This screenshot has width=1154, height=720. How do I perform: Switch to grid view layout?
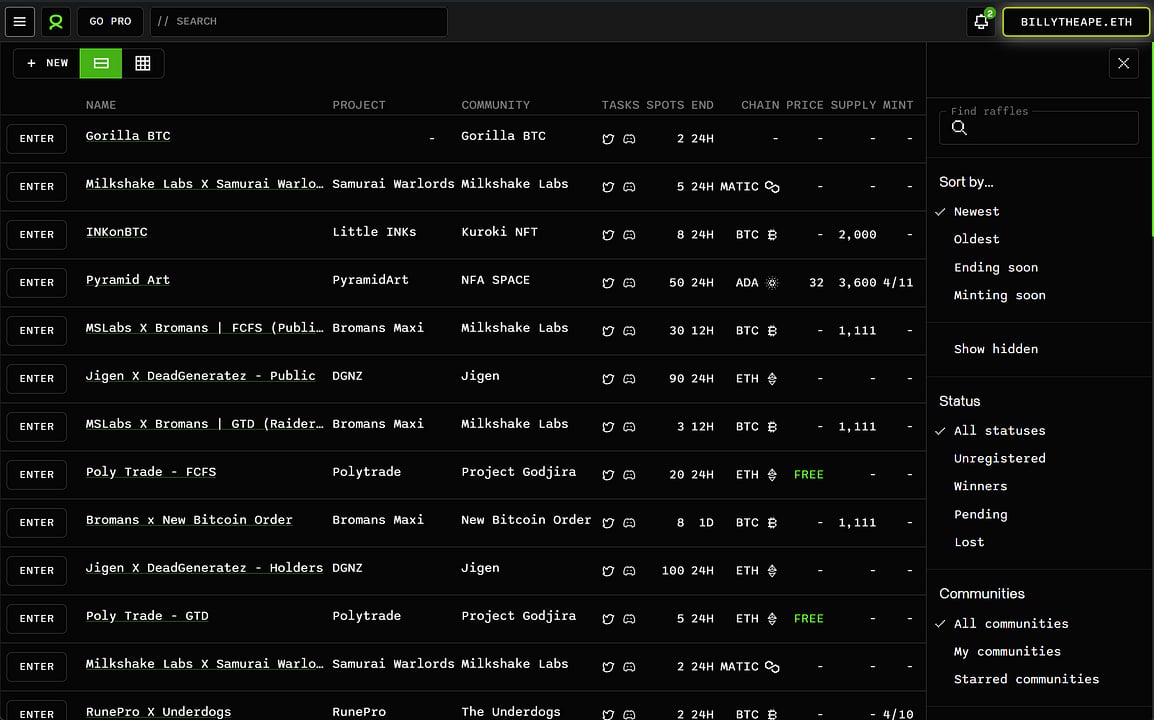point(143,63)
